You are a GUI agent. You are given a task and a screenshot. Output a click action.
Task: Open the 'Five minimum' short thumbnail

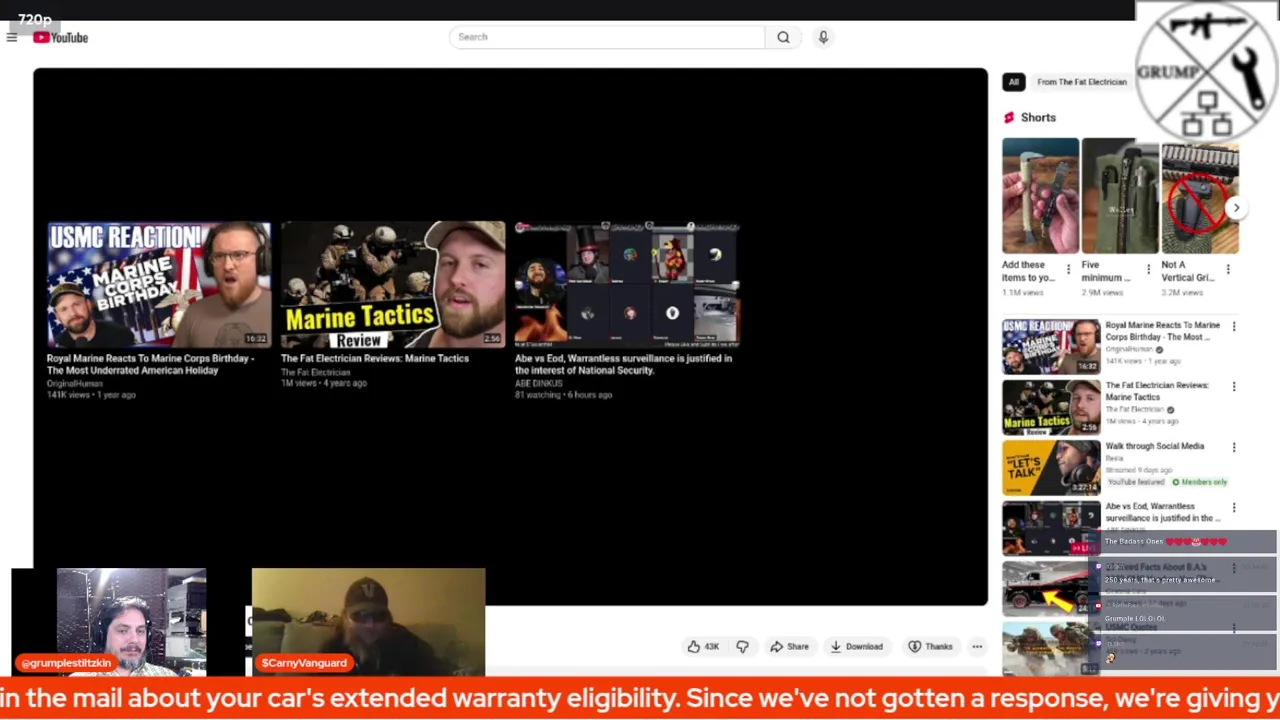pyautogui.click(x=1120, y=196)
